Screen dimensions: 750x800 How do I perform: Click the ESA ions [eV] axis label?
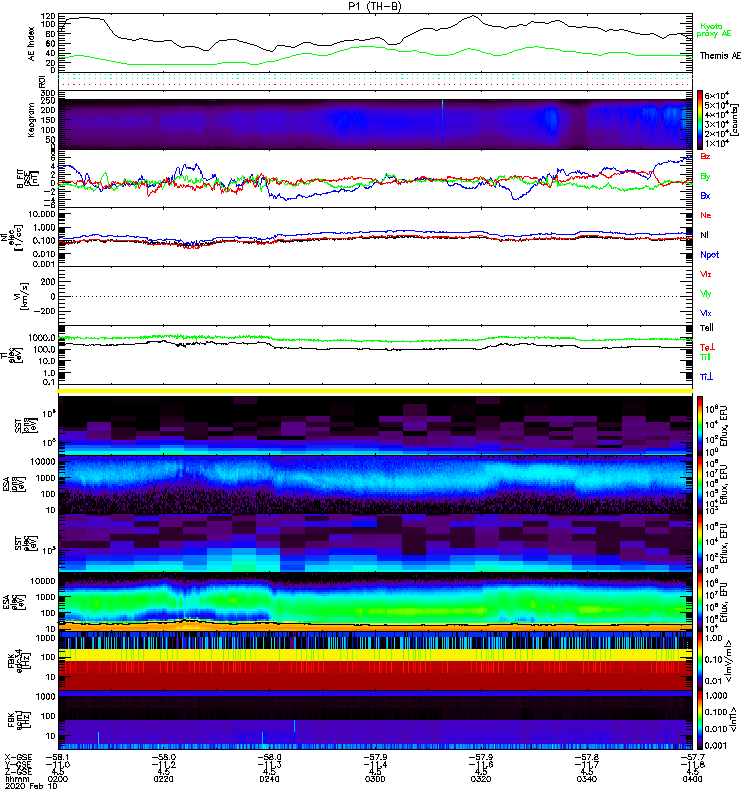point(15,485)
